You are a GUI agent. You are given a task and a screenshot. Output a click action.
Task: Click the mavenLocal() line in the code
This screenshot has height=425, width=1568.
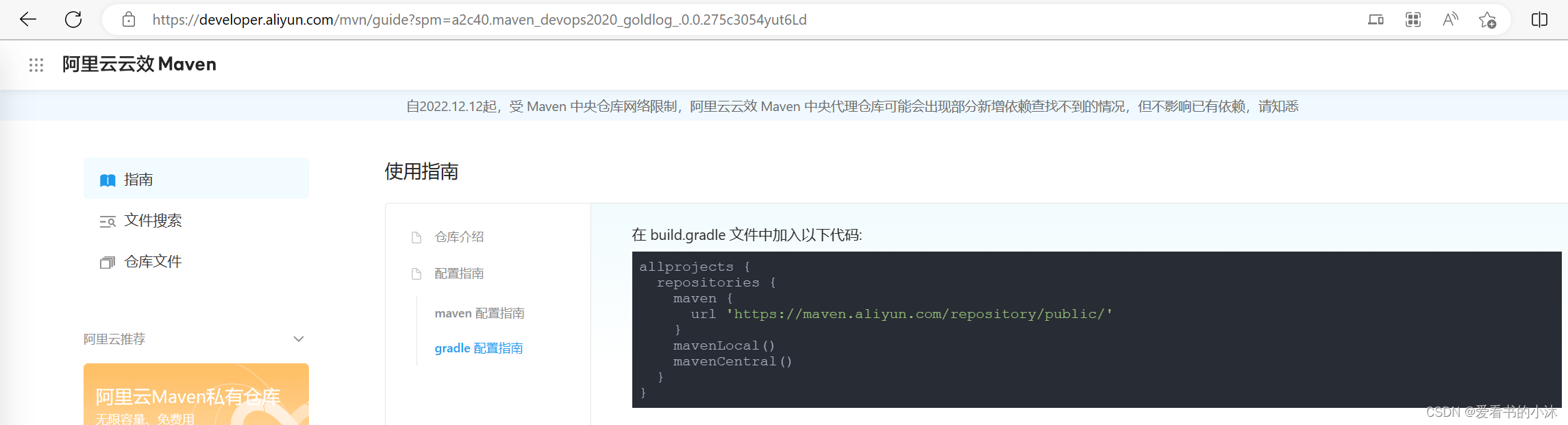click(723, 345)
